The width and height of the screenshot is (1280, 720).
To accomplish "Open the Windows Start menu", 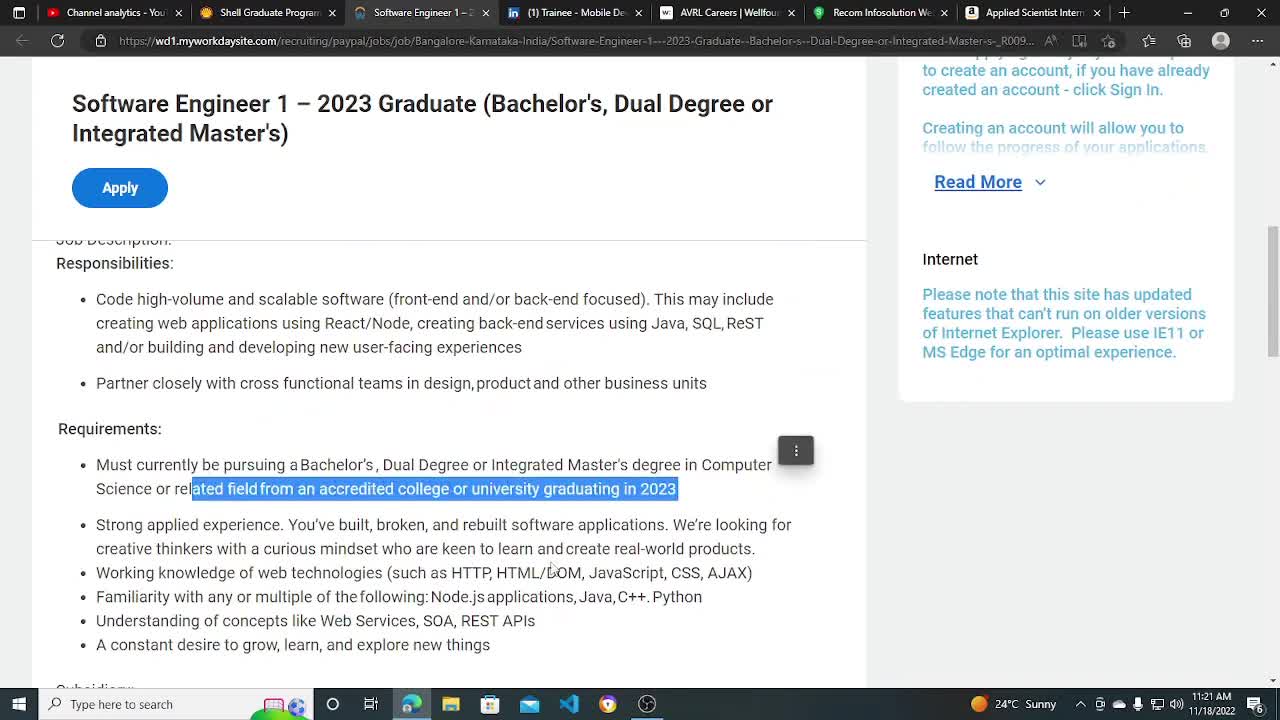I will (19, 704).
